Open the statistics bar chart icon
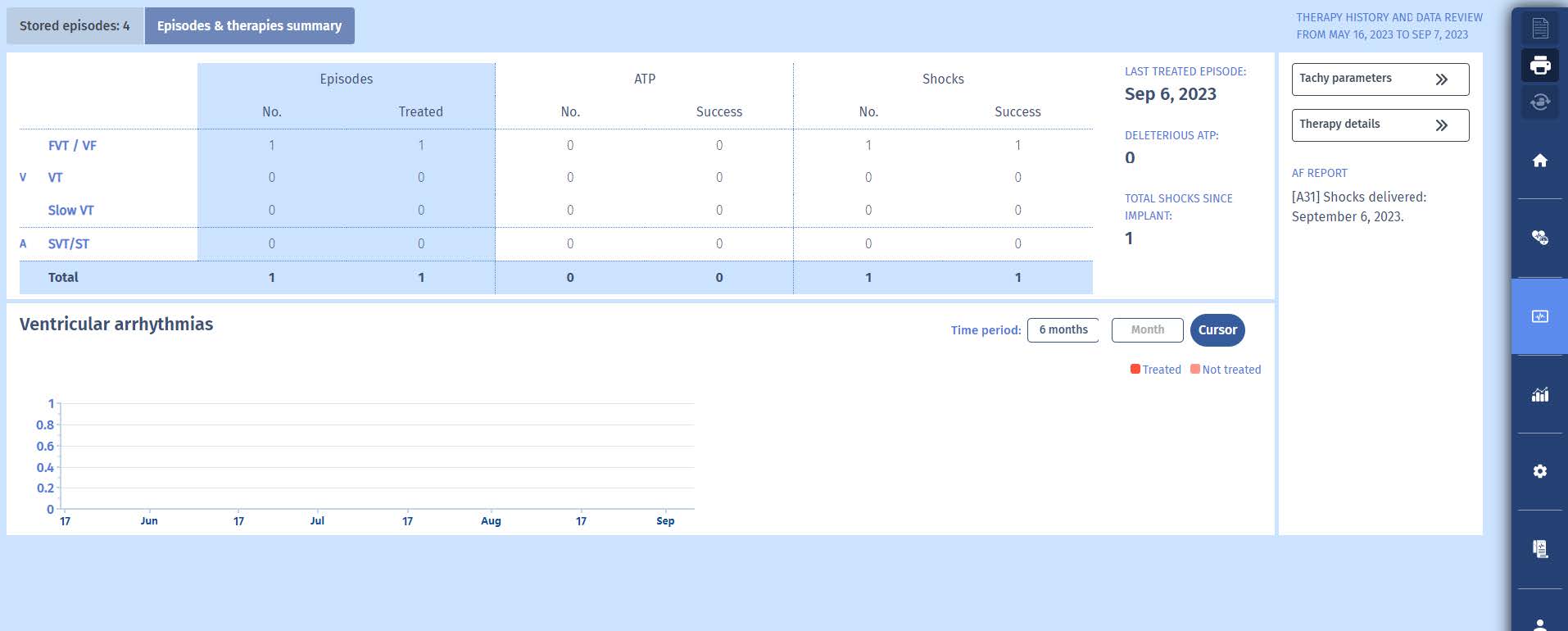The width and height of the screenshot is (1568, 631). click(x=1539, y=394)
